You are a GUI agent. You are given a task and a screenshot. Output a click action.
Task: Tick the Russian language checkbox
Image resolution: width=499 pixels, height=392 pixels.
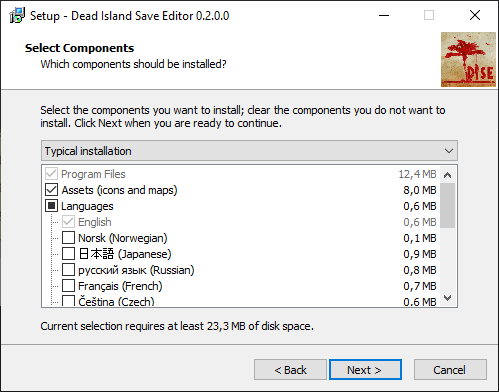68,270
